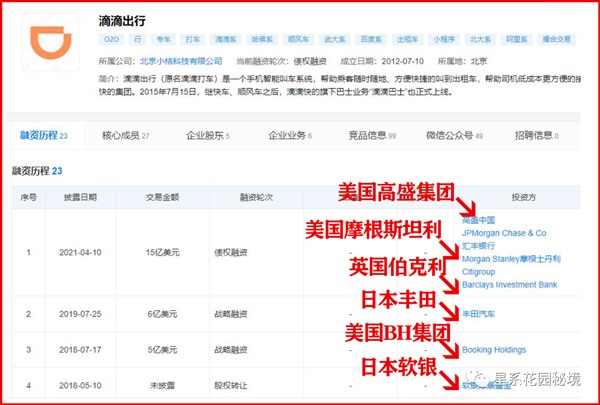Screen dimensions: 600x405
Task: Click the 滴滴出行 page title
Action: [x=122, y=21]
